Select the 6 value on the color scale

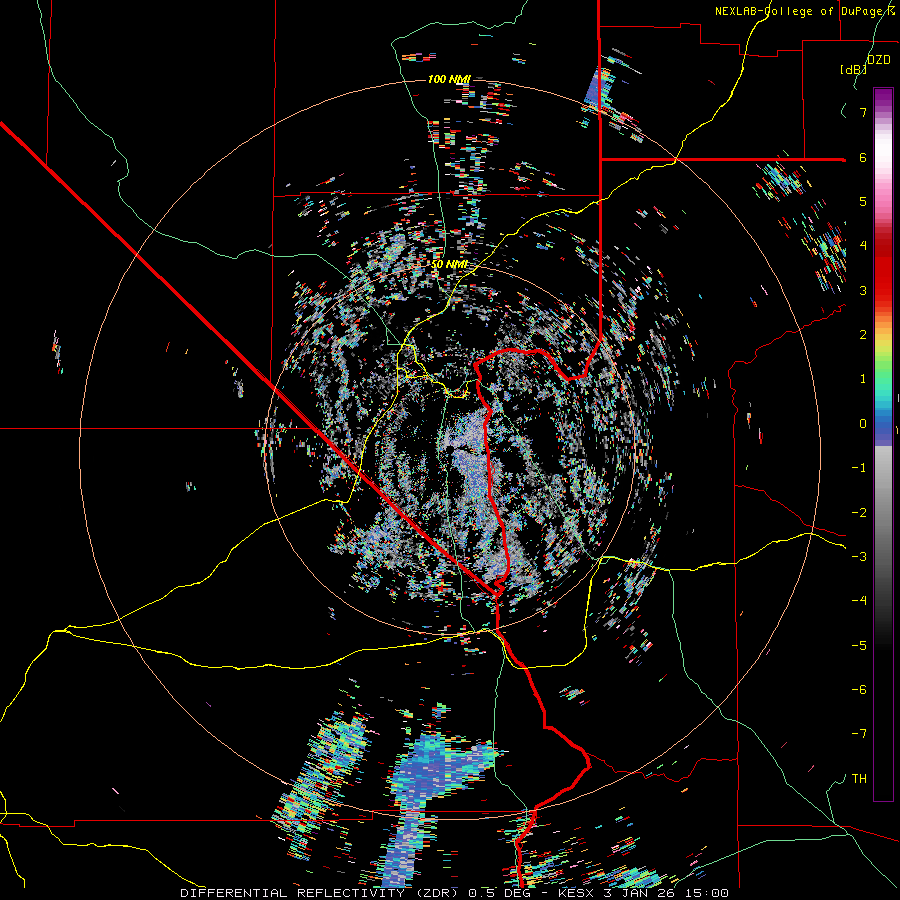[x=863, y=157]
